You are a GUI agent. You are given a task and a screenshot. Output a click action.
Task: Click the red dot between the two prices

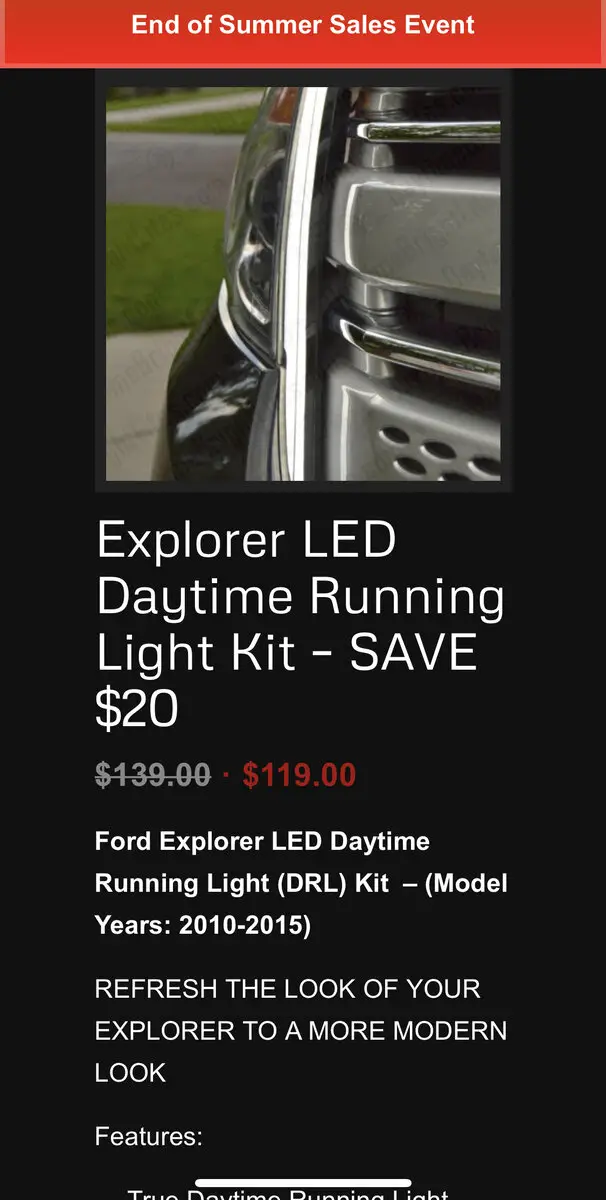coord(227,775)
